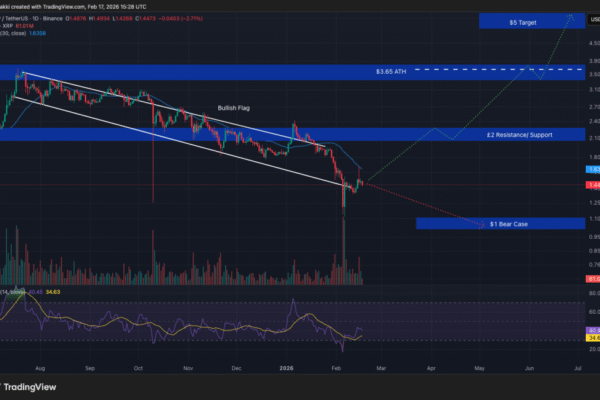Click the $1 Bear Case box

coord(507,224)
